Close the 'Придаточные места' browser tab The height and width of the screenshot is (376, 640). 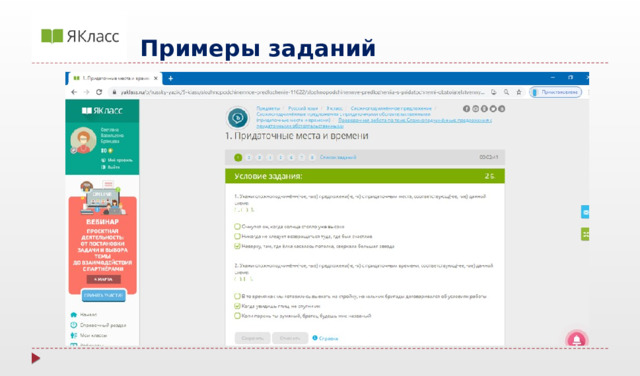156,78
